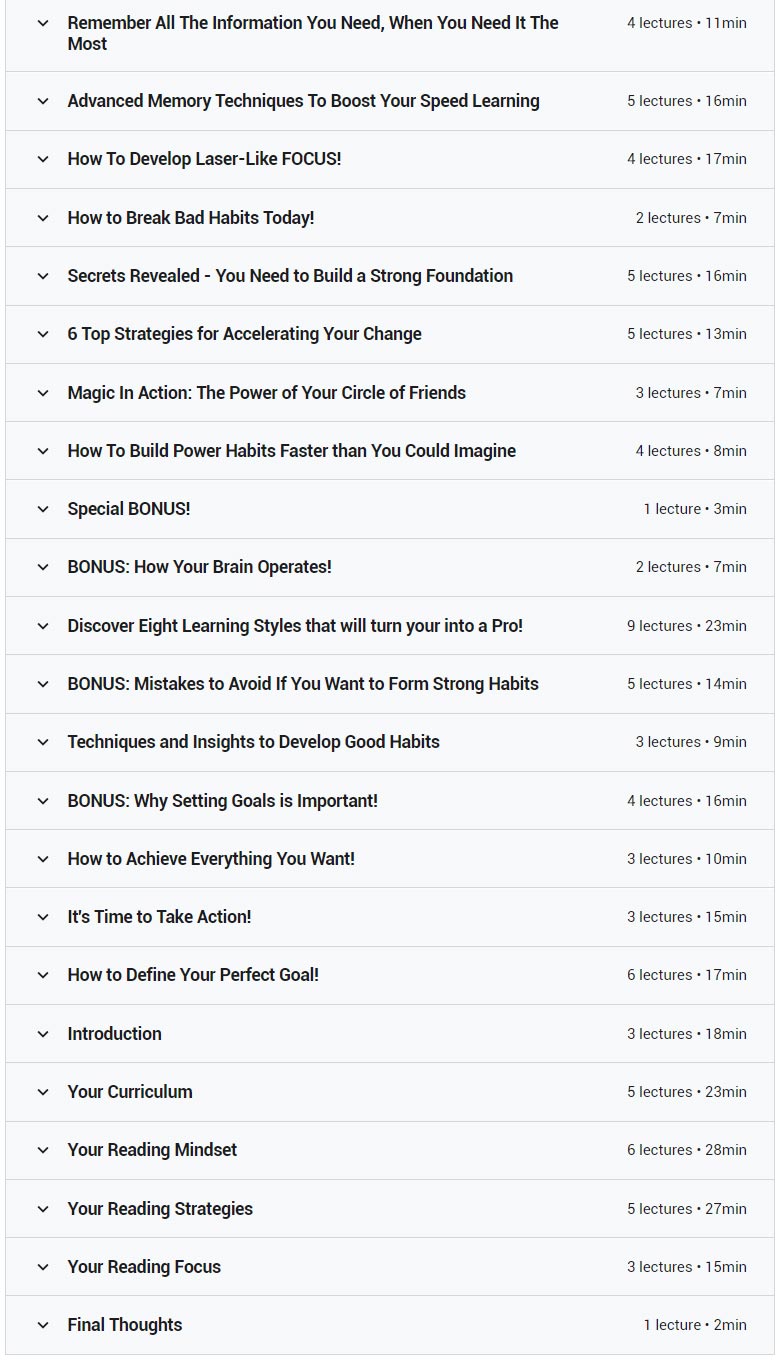Expand the Introduction section chevron
Viewport: 780px width, 1360px height.
point(43,1034)
